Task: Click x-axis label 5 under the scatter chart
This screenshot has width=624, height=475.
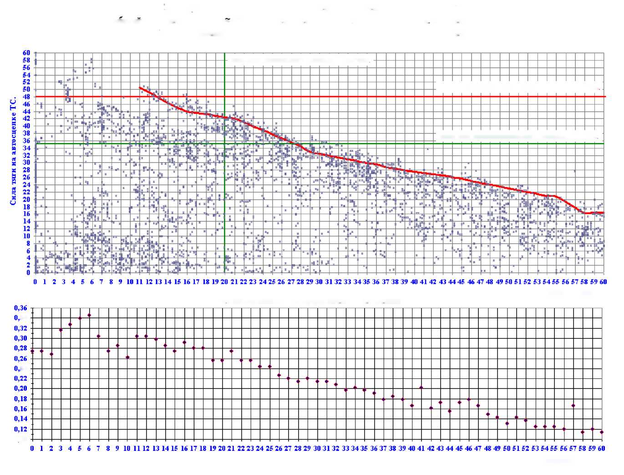Action: pos(83,281)
